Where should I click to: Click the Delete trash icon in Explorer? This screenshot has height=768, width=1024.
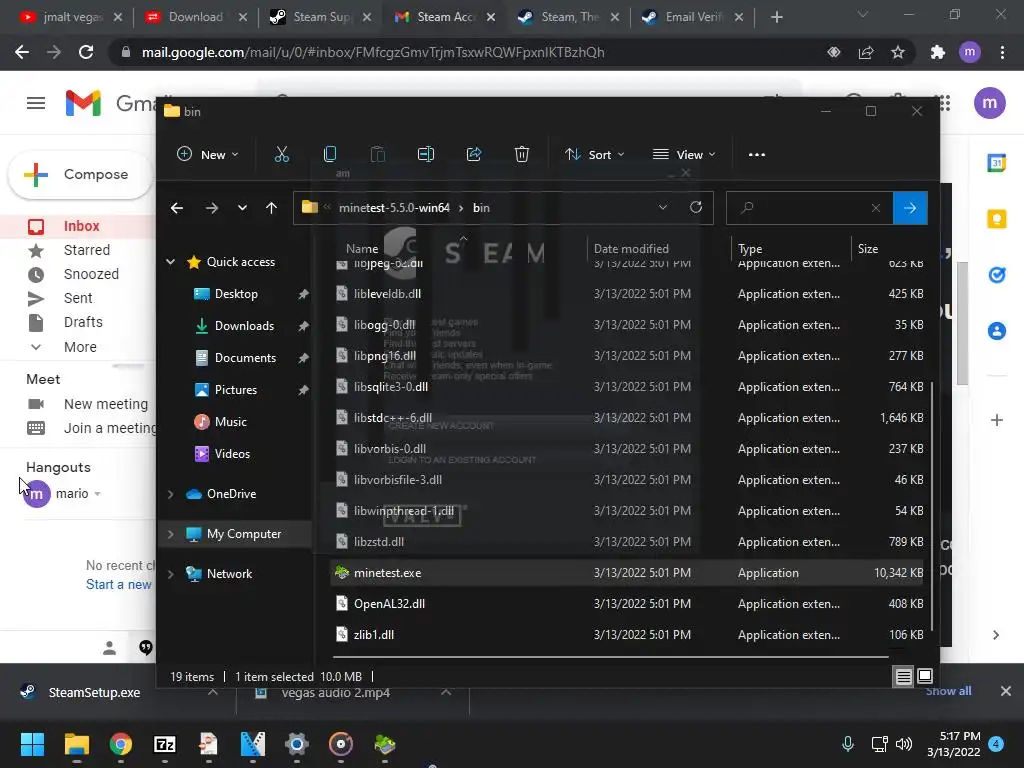(x=522, y=154)
